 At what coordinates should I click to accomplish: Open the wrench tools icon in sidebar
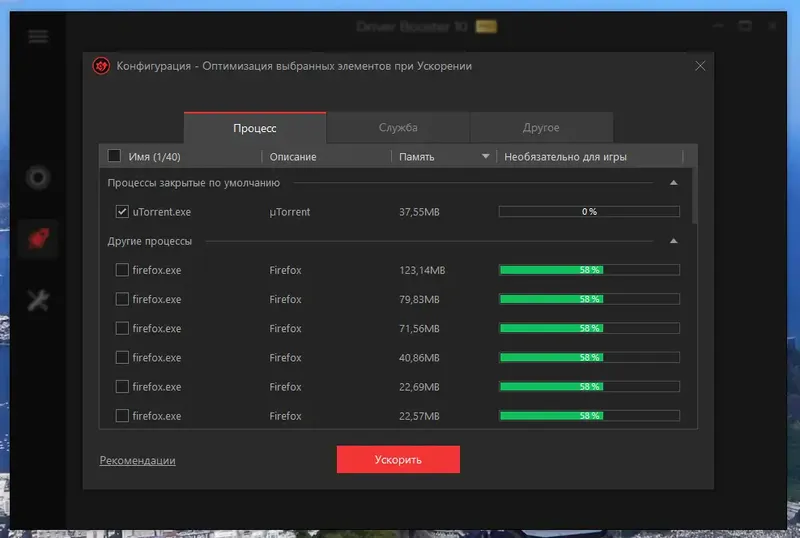(x=38, y=300)
